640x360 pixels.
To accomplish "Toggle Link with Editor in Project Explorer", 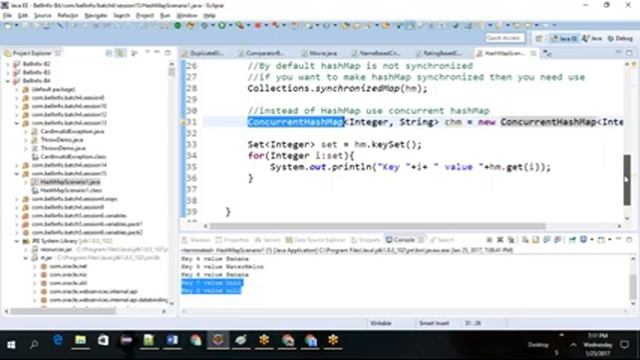I will [x=120, y=53].
